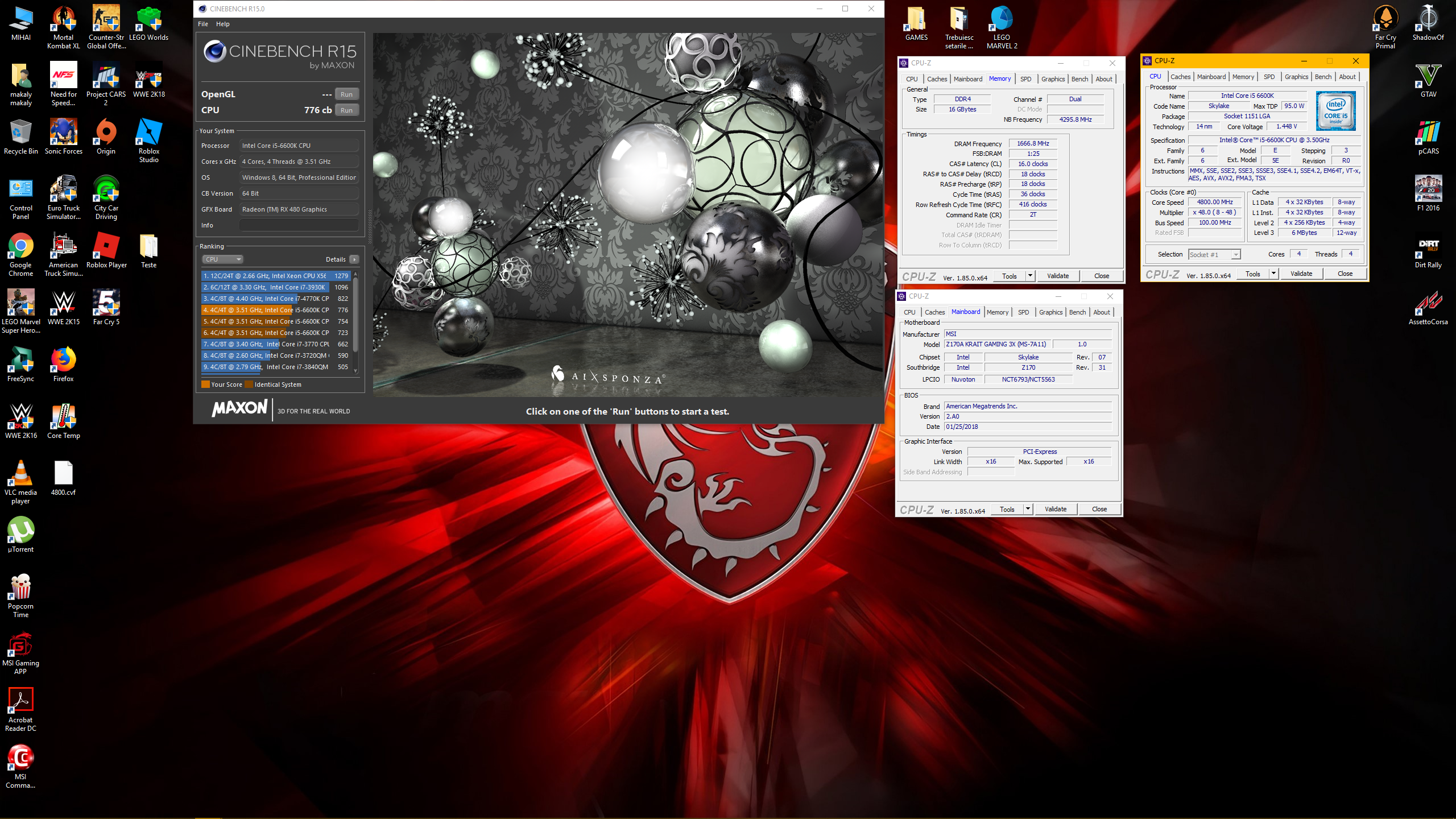Open GTAV desktop icon
The height and width of the screenshot is (819, 1456).
pyautogui.click(x=1428, y=80)
